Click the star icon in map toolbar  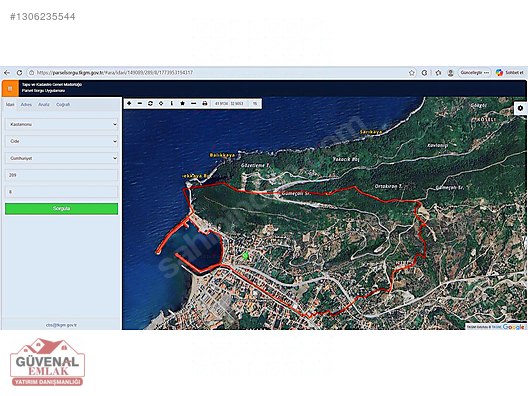pos(183,103)
